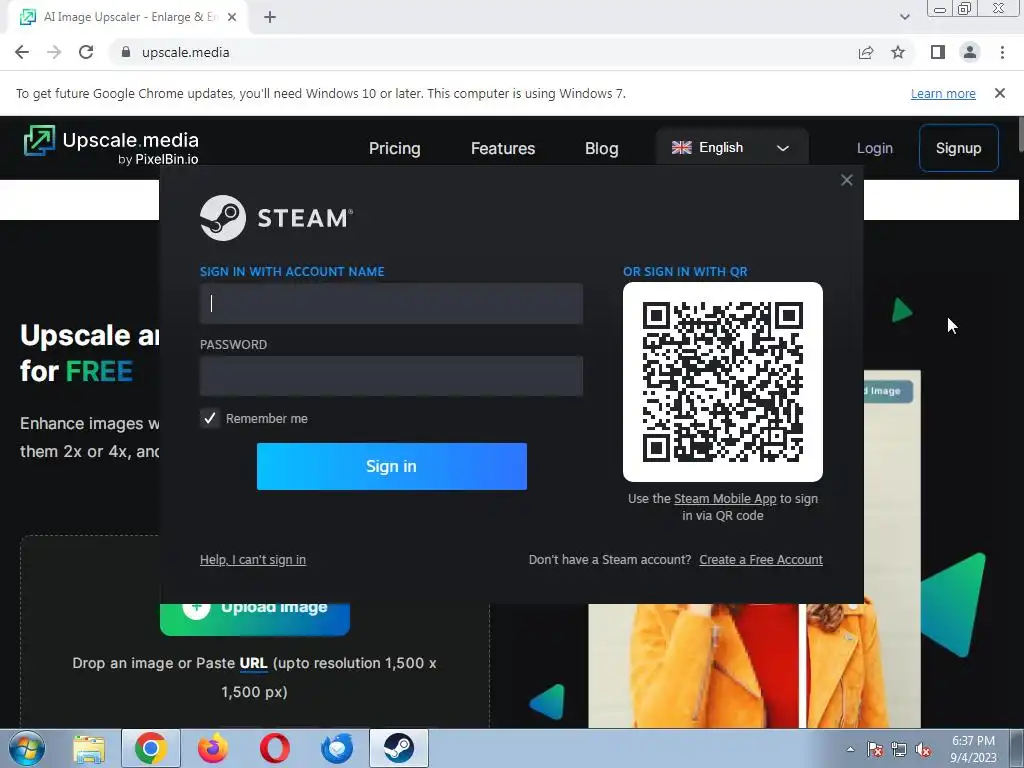Screen dimensions: 1024x768
Task: Go forward in browser history
Action: (x=54, y=52)
